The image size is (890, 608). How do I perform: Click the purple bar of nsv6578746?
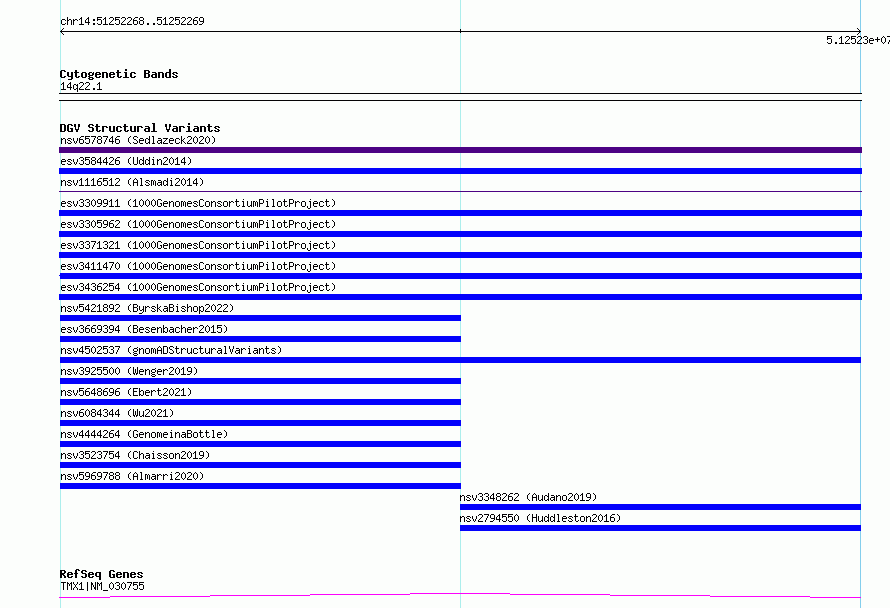[460, 150]
